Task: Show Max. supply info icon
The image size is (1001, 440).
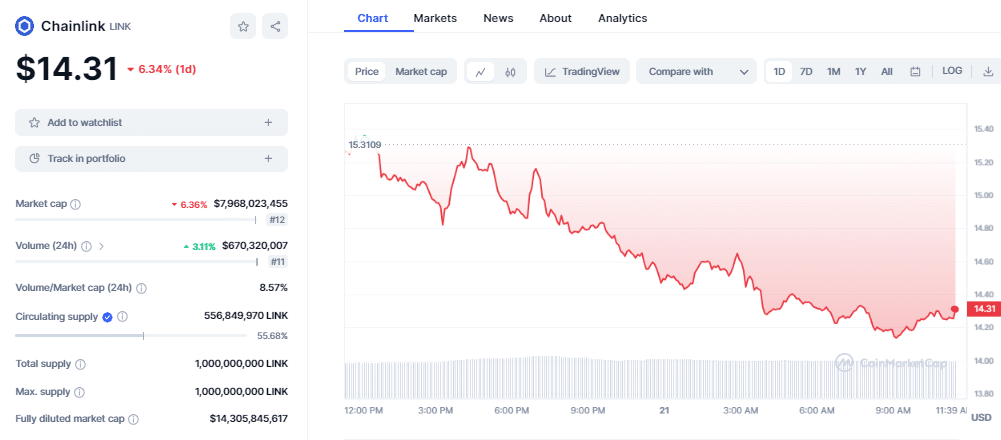Action: tap(79, 391)
